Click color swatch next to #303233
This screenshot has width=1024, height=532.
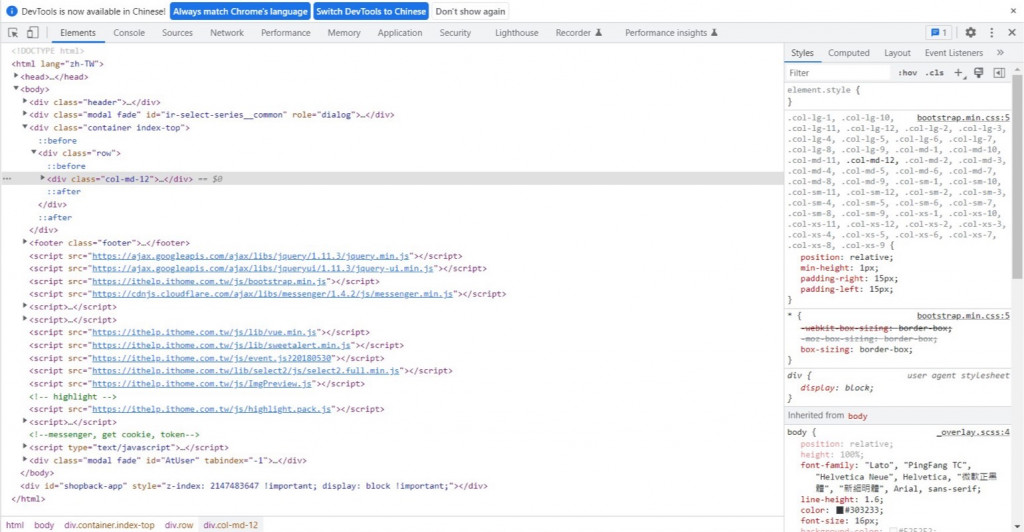pos(840,510)
